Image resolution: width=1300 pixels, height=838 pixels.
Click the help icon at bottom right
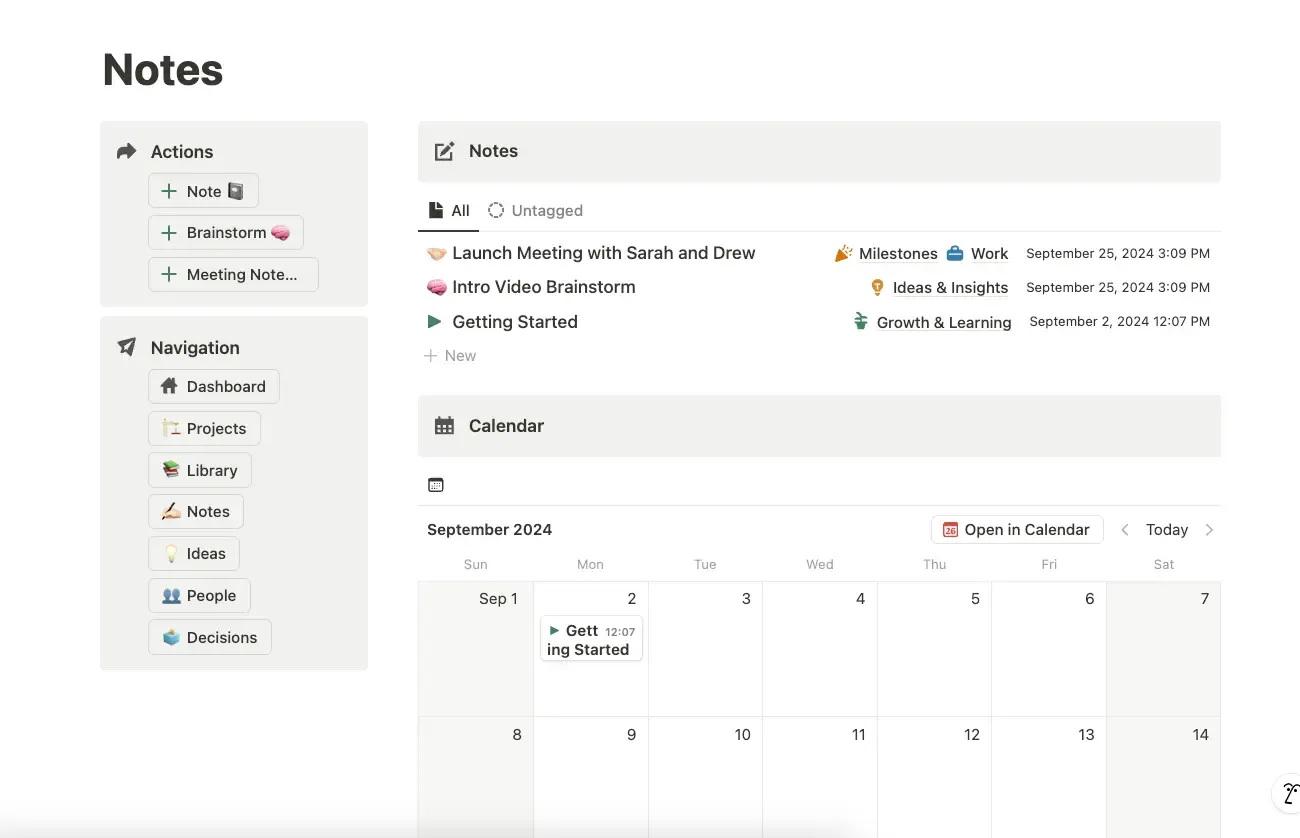1289,795
